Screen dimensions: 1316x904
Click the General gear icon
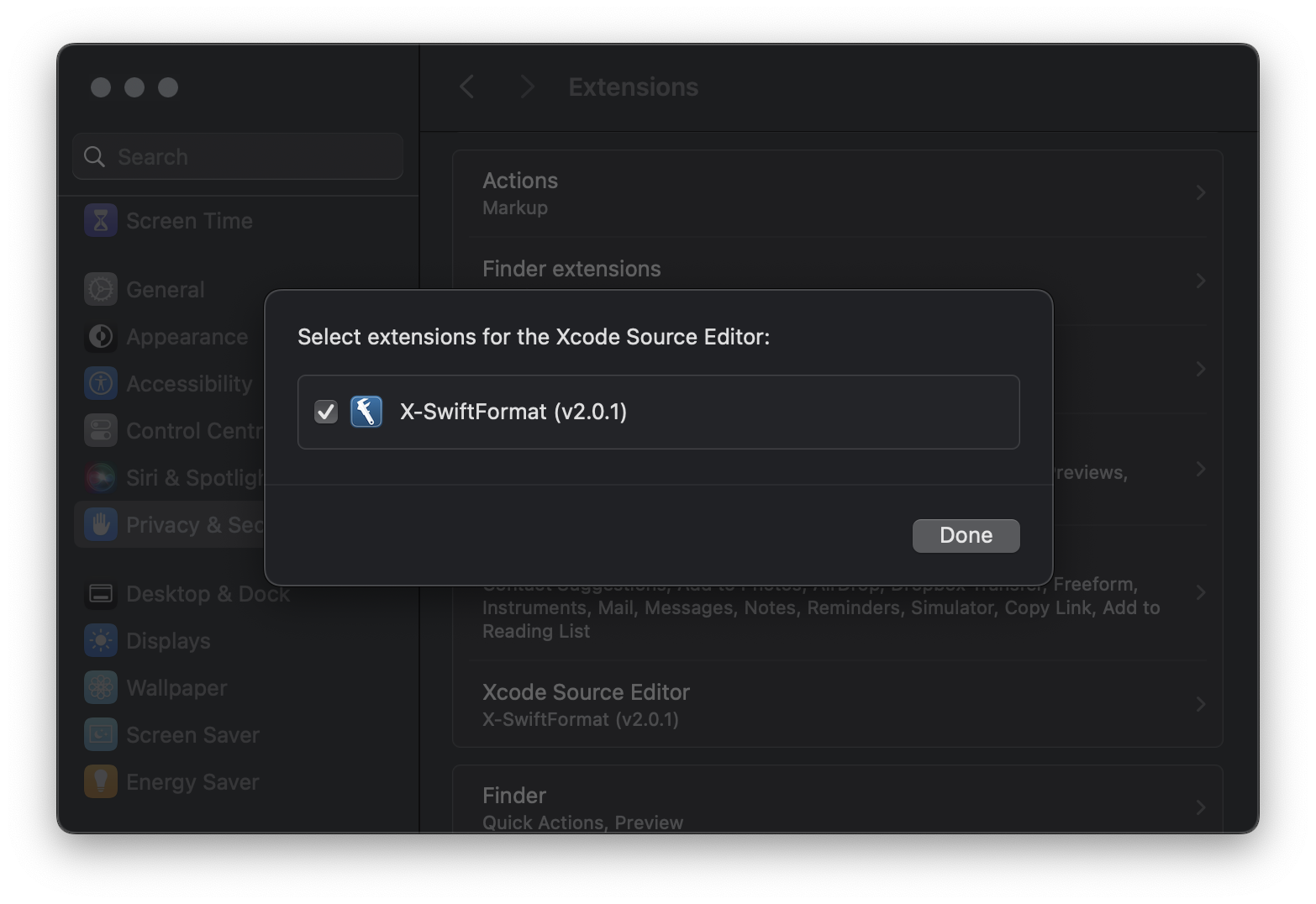101,289
